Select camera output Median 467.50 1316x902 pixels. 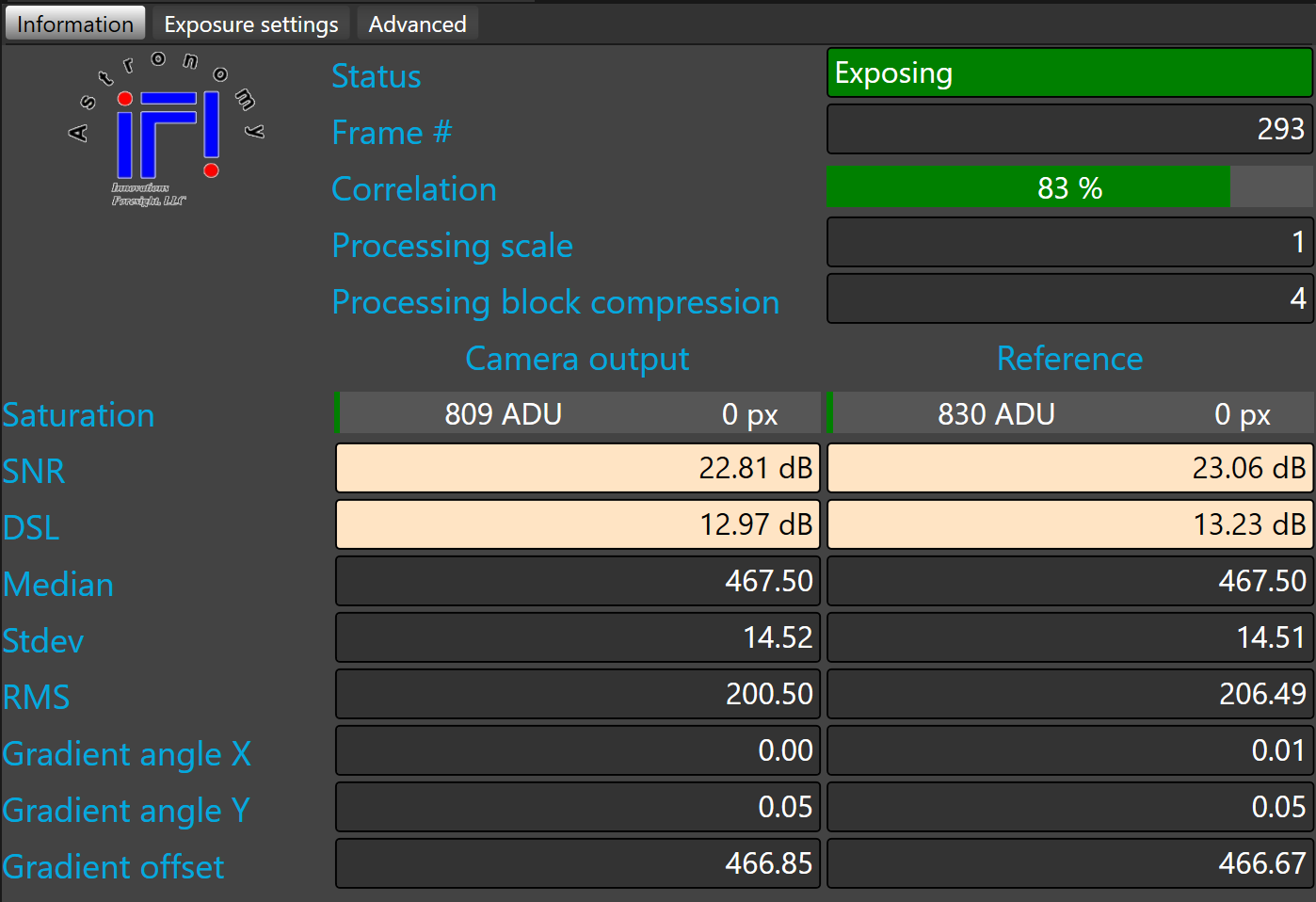click(x=578, y=581)
